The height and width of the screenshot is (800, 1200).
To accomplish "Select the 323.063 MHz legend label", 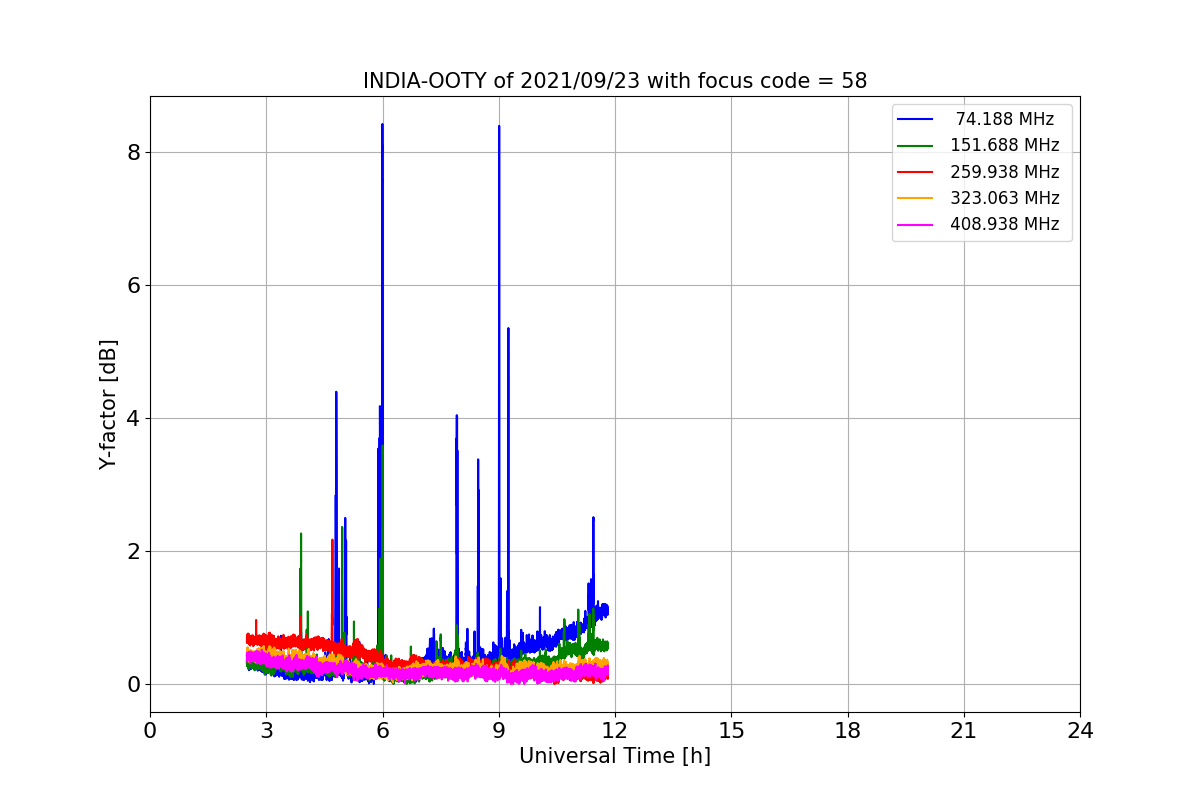I will pyautogui.click(x=1005, y=198).
